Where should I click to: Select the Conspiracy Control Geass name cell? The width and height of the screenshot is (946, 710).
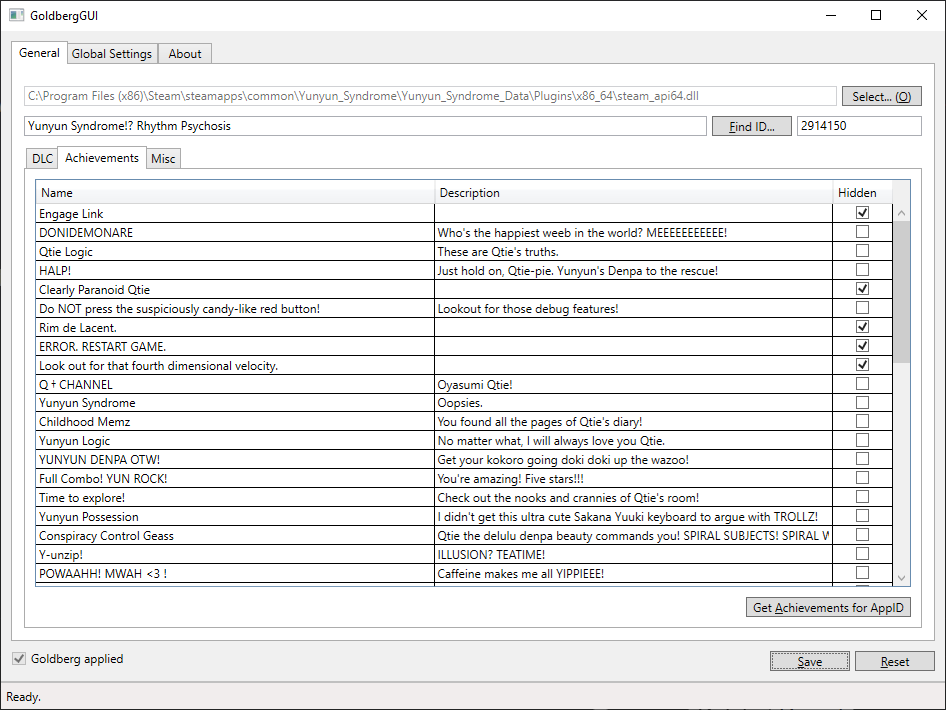(x=235, y=536)
